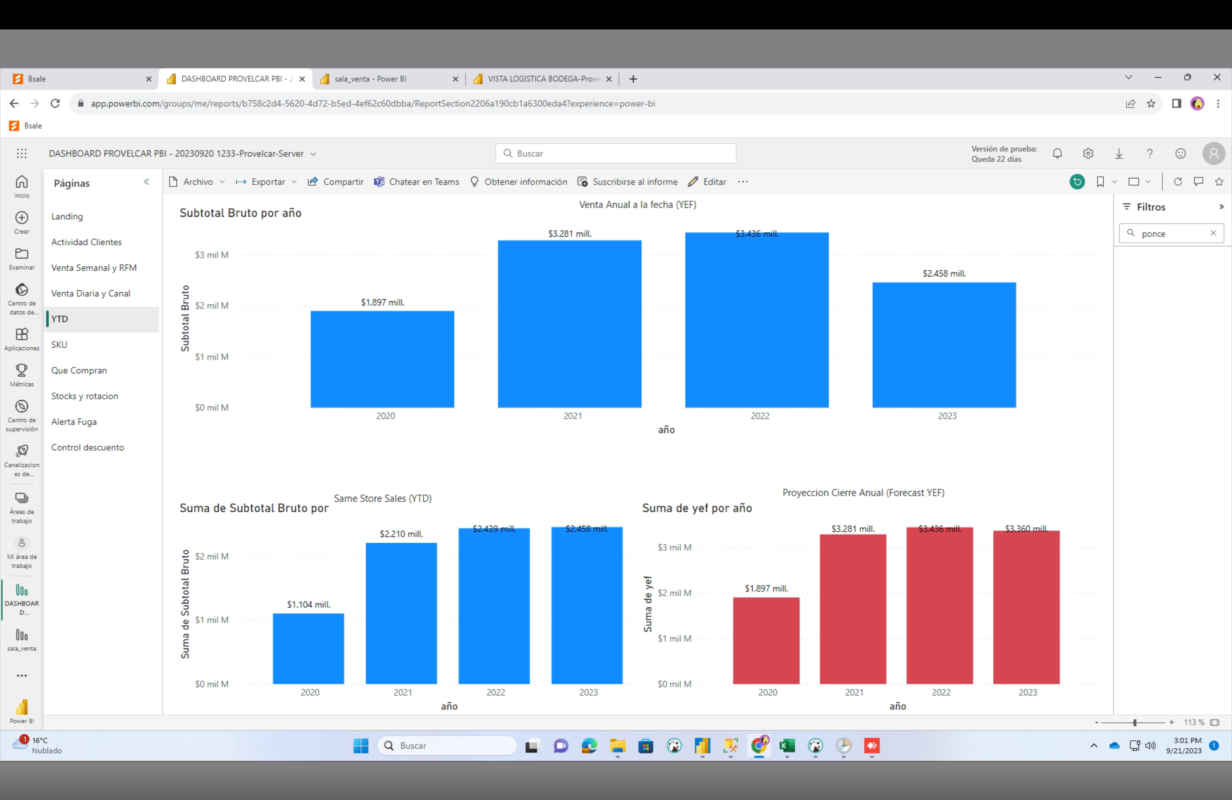Adjust the zoom slider at bottom right
1232x800 pixels.
1134,722
